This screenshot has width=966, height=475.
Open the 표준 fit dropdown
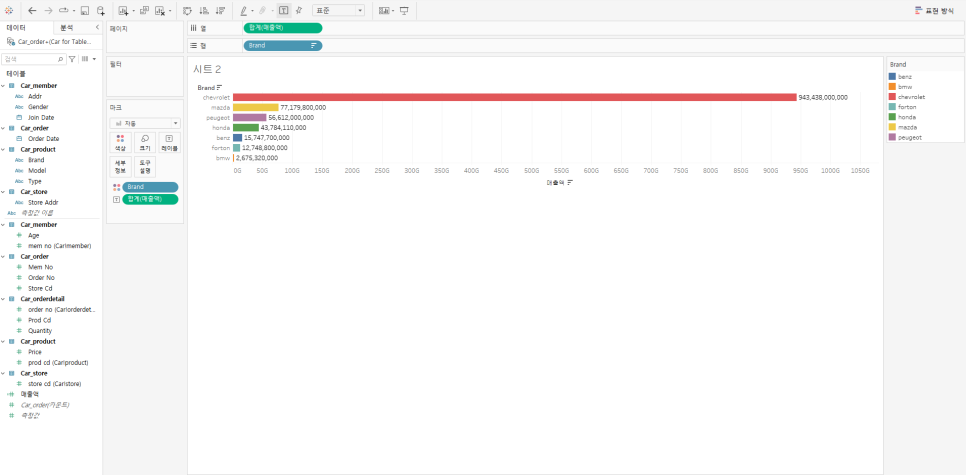[338, 10]
